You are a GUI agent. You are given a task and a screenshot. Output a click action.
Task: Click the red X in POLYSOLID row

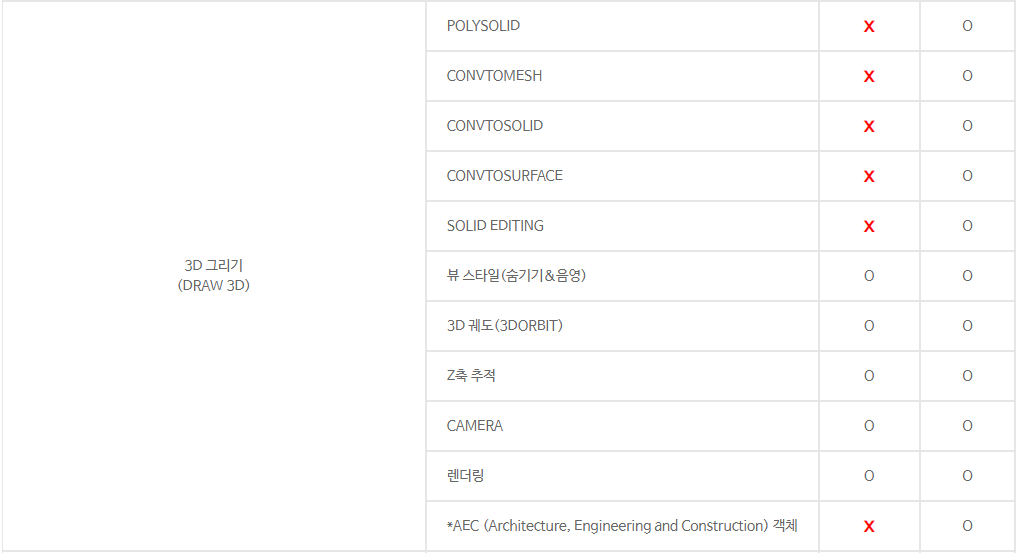pos(869,27)
